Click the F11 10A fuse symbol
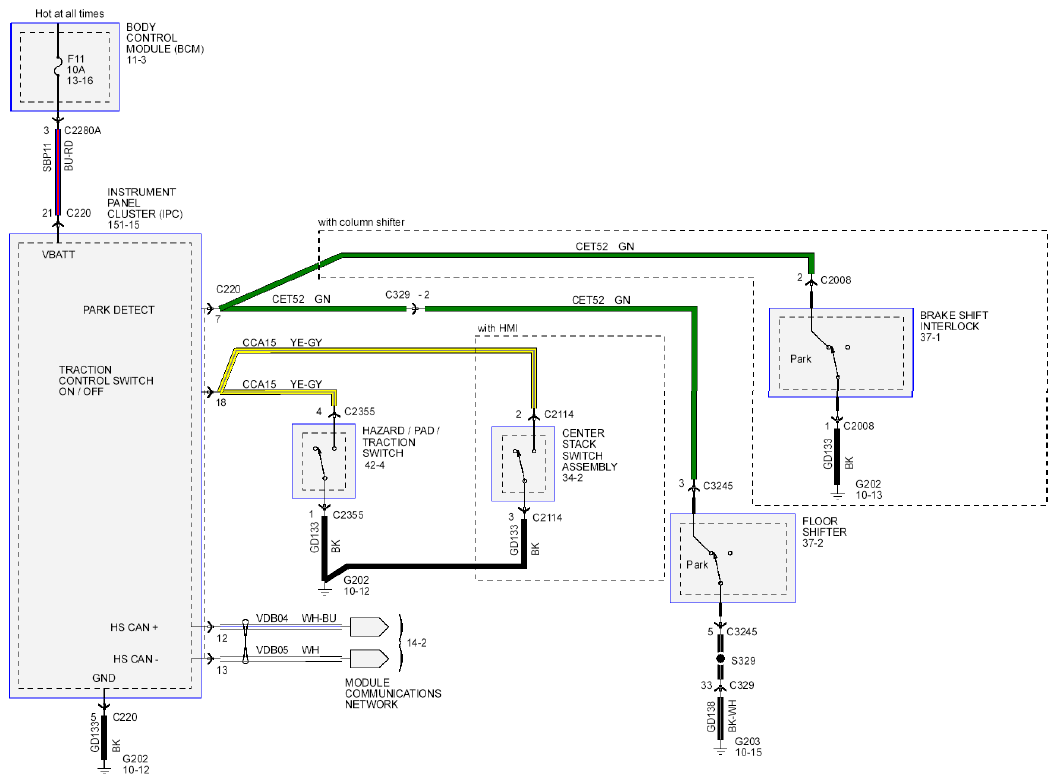This screenshot has height=783, width=1057. (x=58, y=69)
